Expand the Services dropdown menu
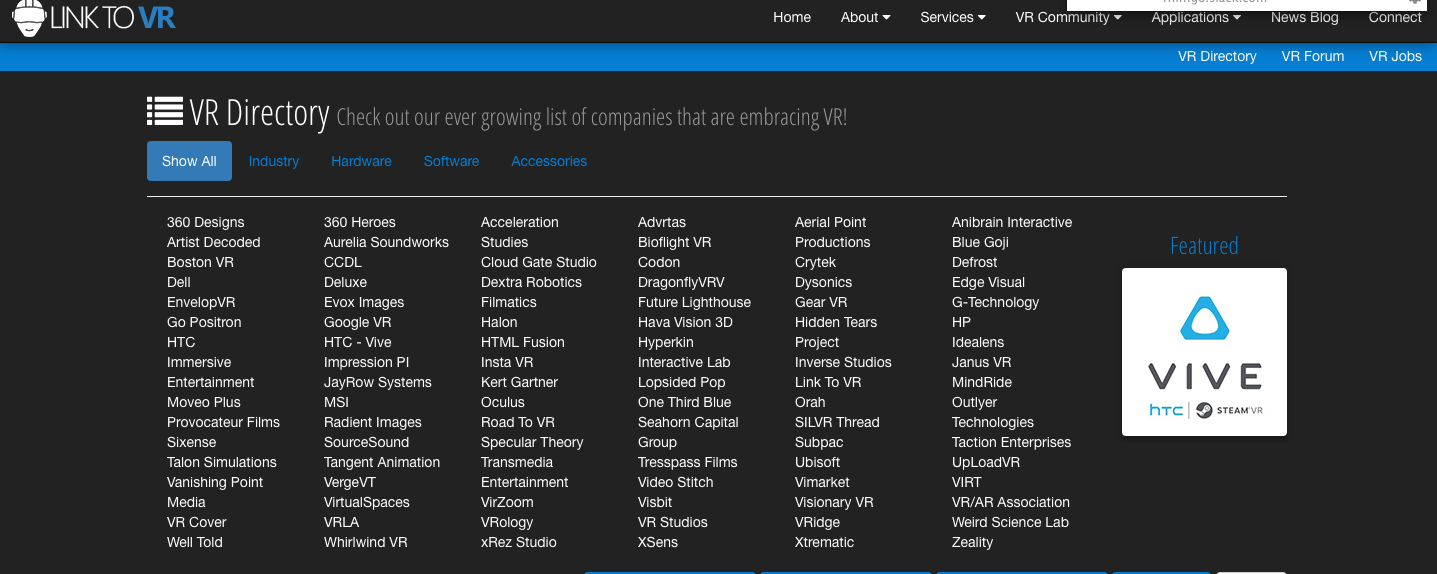The height and width of the screenshot is (574, 1437). click(953, 17)
